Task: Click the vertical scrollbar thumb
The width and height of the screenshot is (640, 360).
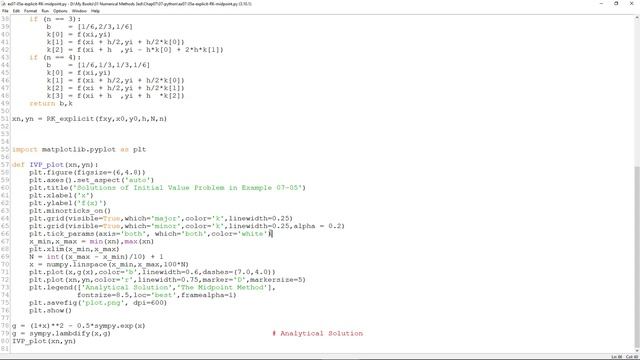Action: tap(637, 257)
